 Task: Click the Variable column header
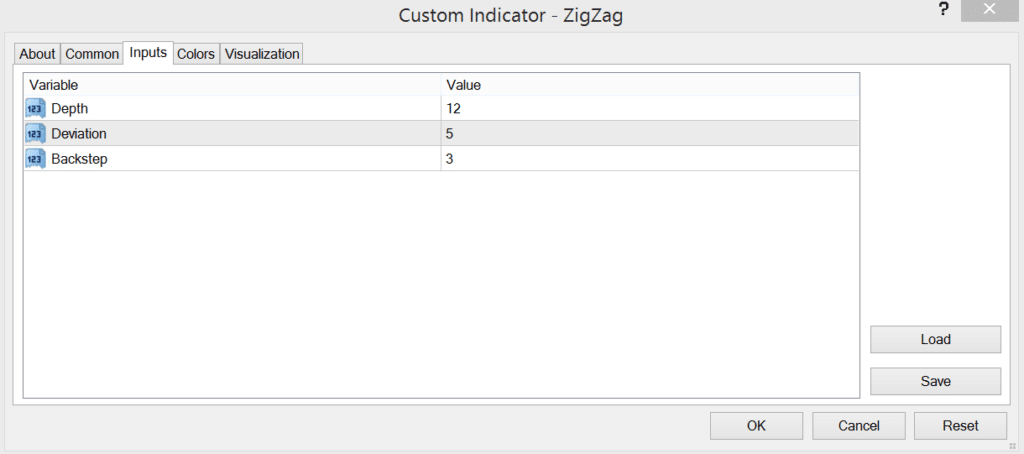(x=232, y=85)
